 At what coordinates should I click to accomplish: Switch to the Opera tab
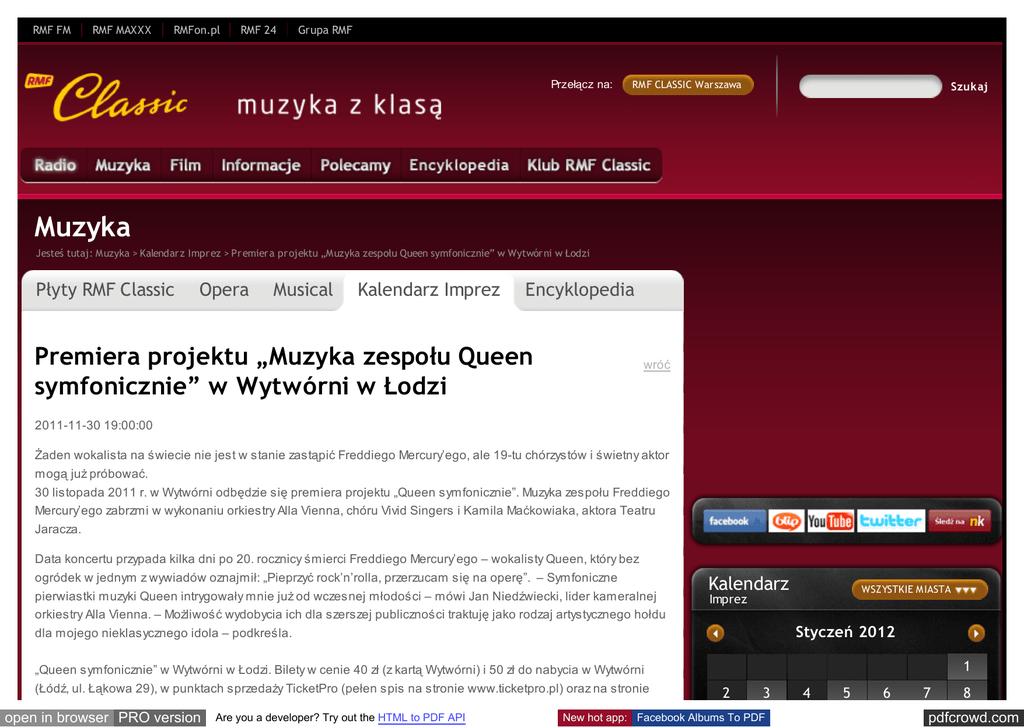tap(224, 290)
